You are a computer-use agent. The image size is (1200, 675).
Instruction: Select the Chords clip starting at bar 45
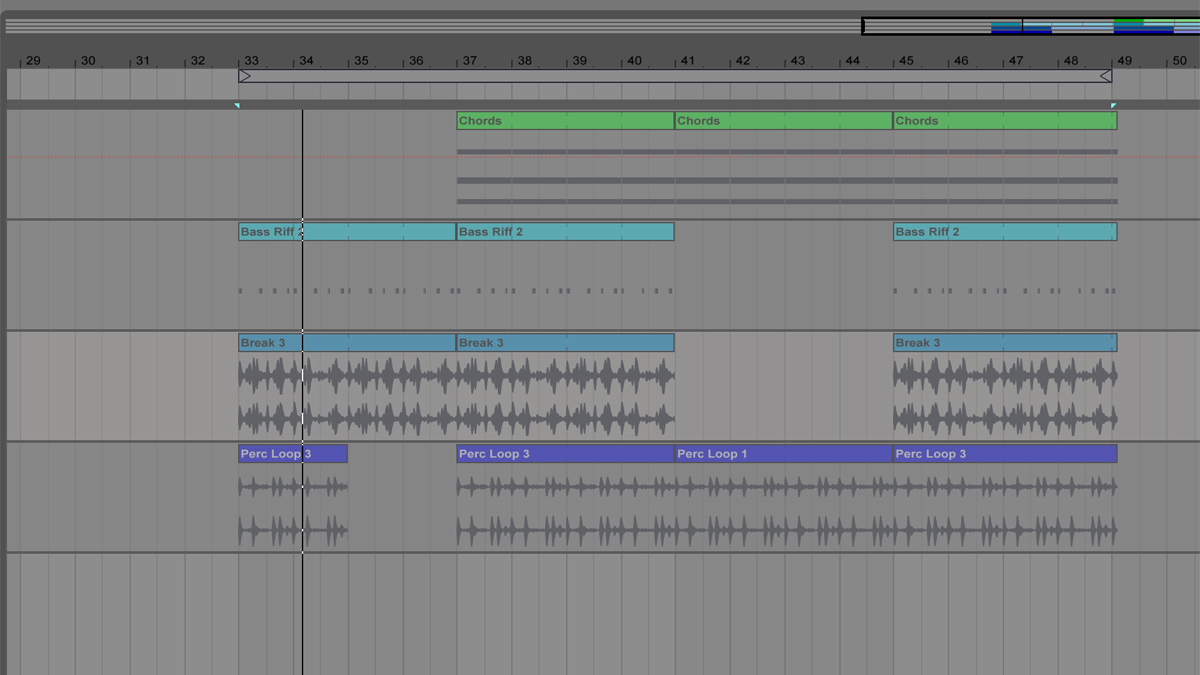click(1005, 121)
